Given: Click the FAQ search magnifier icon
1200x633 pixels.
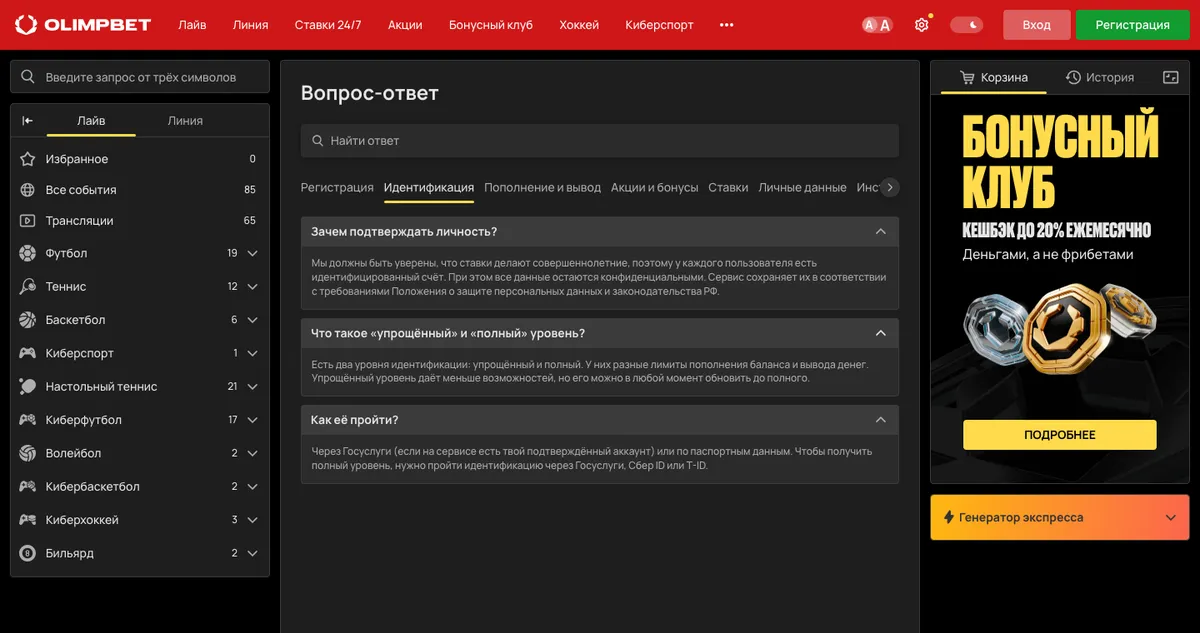Looking at the screenshot, I should tap(318, 141).
